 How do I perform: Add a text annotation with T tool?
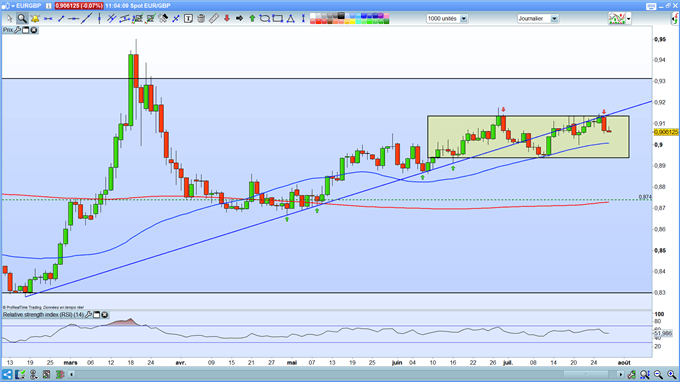coord(188,19)
